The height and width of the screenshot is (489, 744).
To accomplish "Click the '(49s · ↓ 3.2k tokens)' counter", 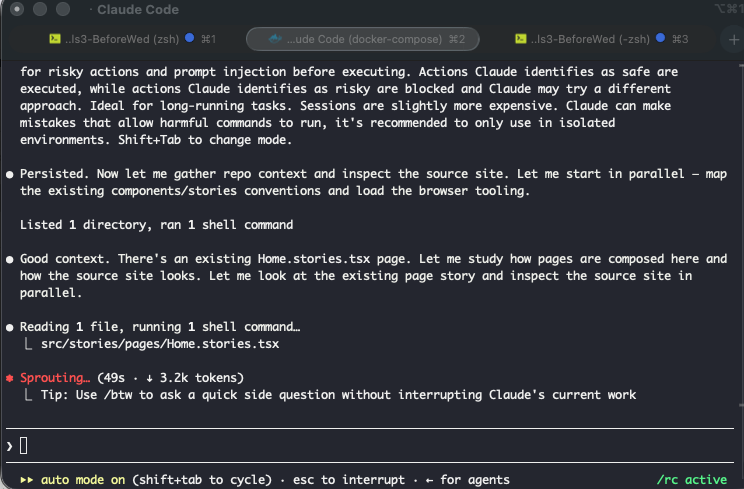I will click(x=170, y=378).
